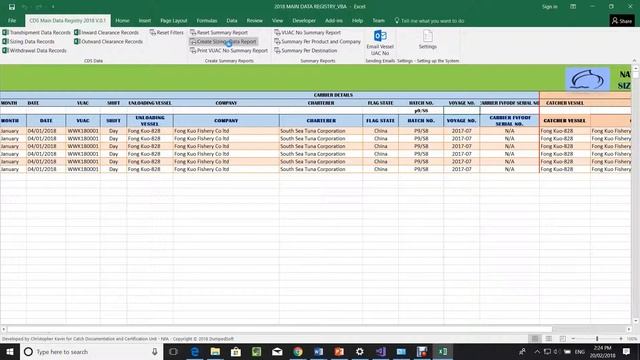This screenshot has height=360, width=640.
Task: Click the Save icon in title bar
Action: point(12,7)
